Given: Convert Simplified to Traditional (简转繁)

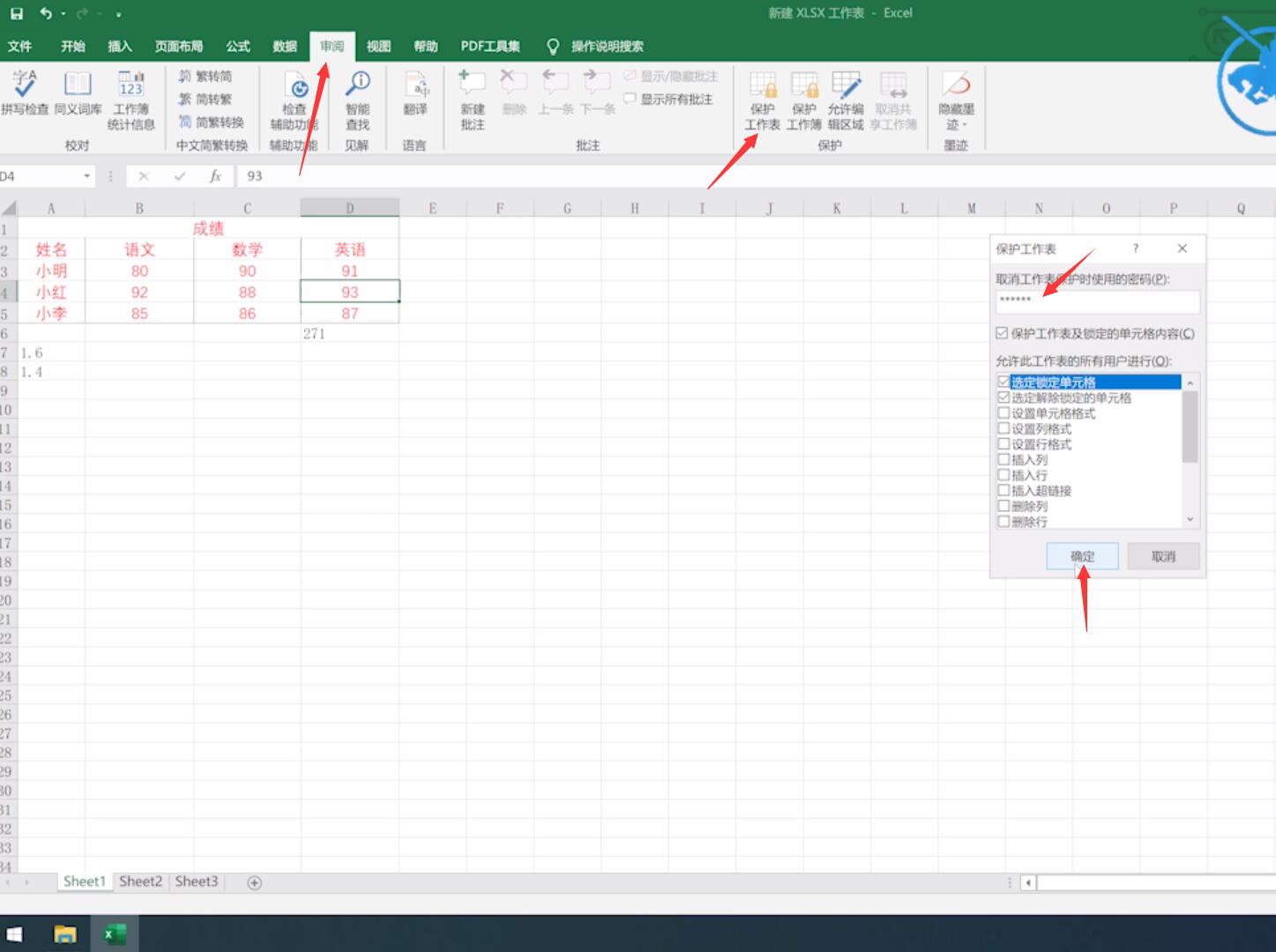Looking at the screenshot, I should [x=205, y=99].
